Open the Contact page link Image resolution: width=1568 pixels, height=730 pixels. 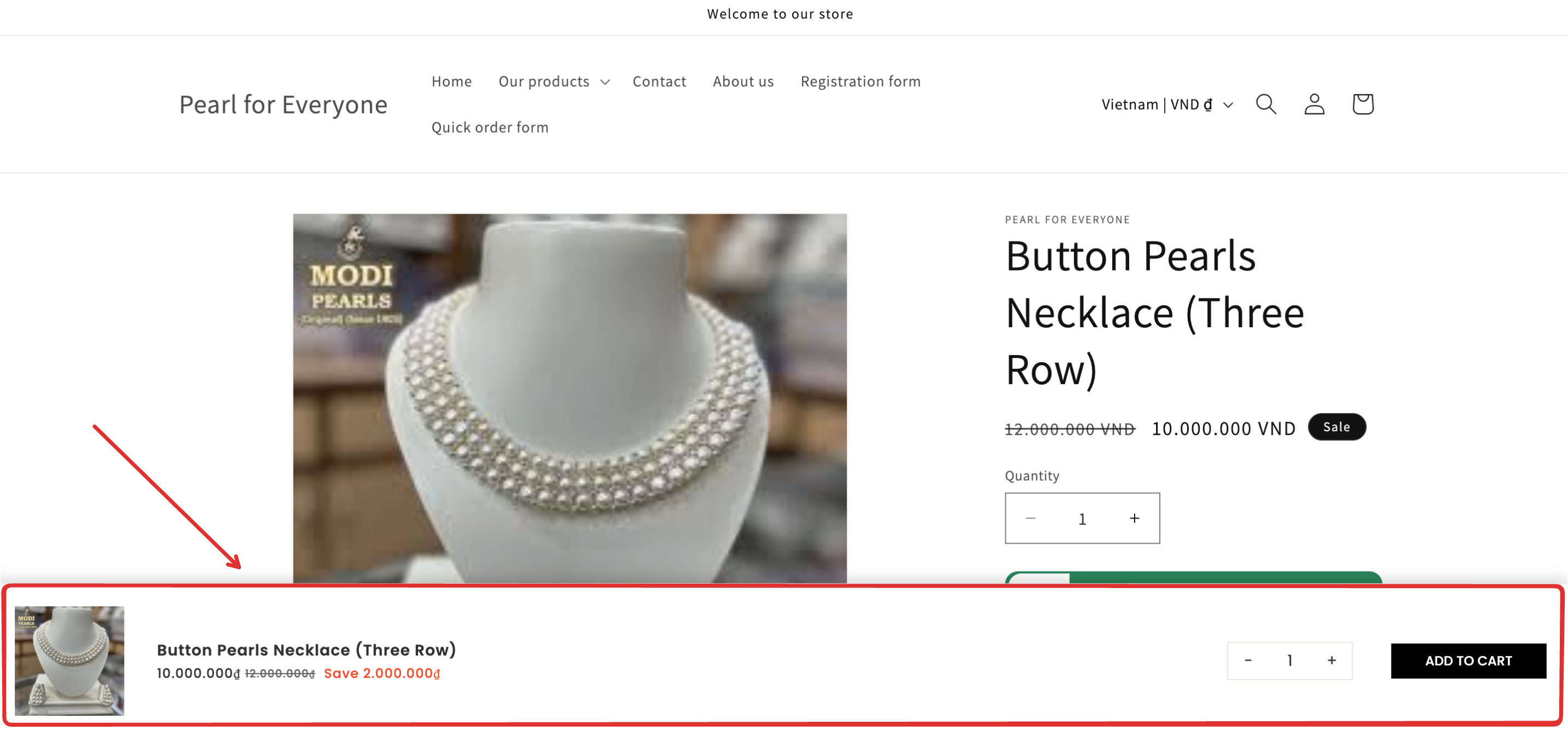tap(659, 82)
